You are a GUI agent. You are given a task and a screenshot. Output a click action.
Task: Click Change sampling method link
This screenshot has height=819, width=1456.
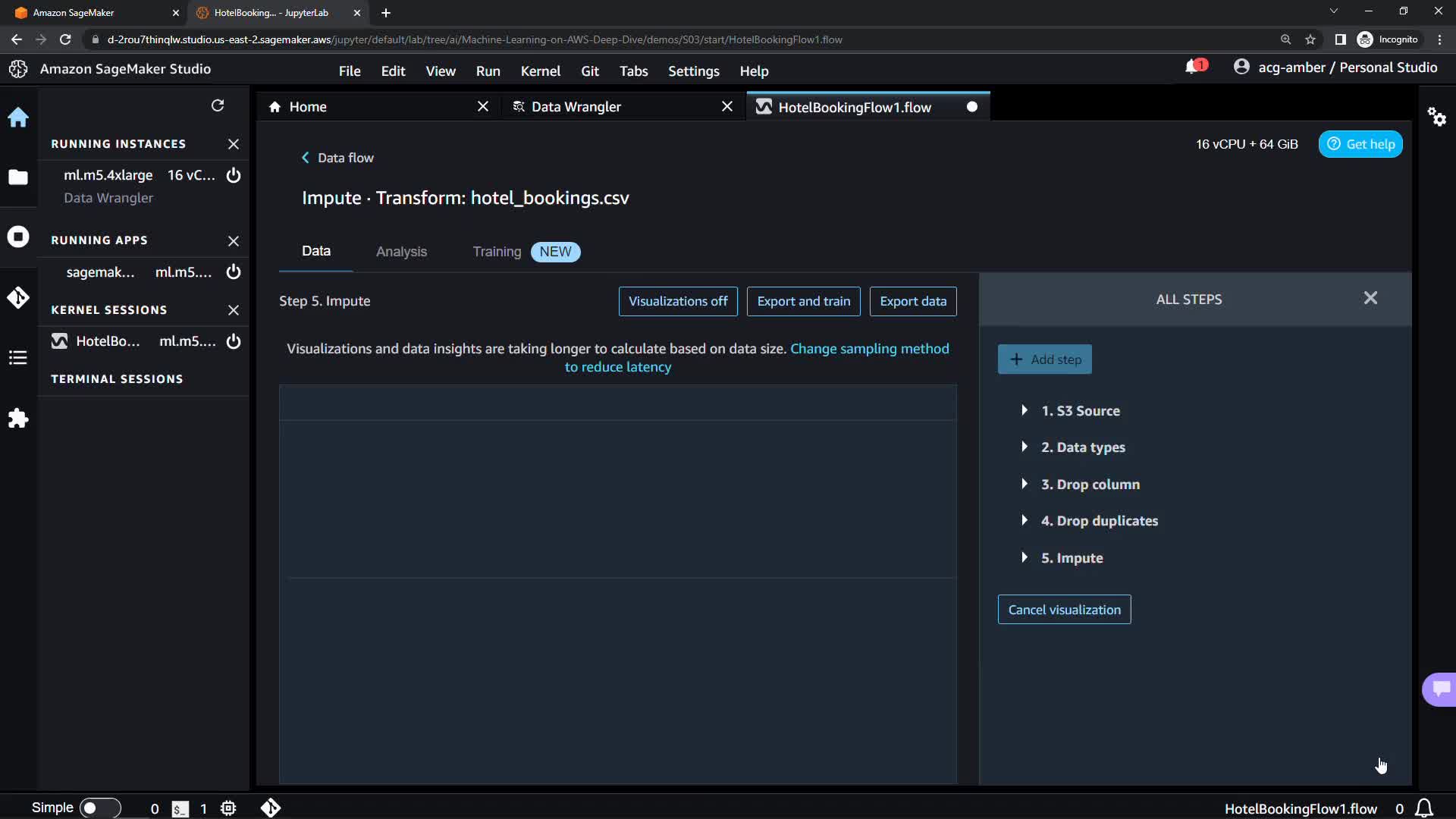tap(869, 349)
